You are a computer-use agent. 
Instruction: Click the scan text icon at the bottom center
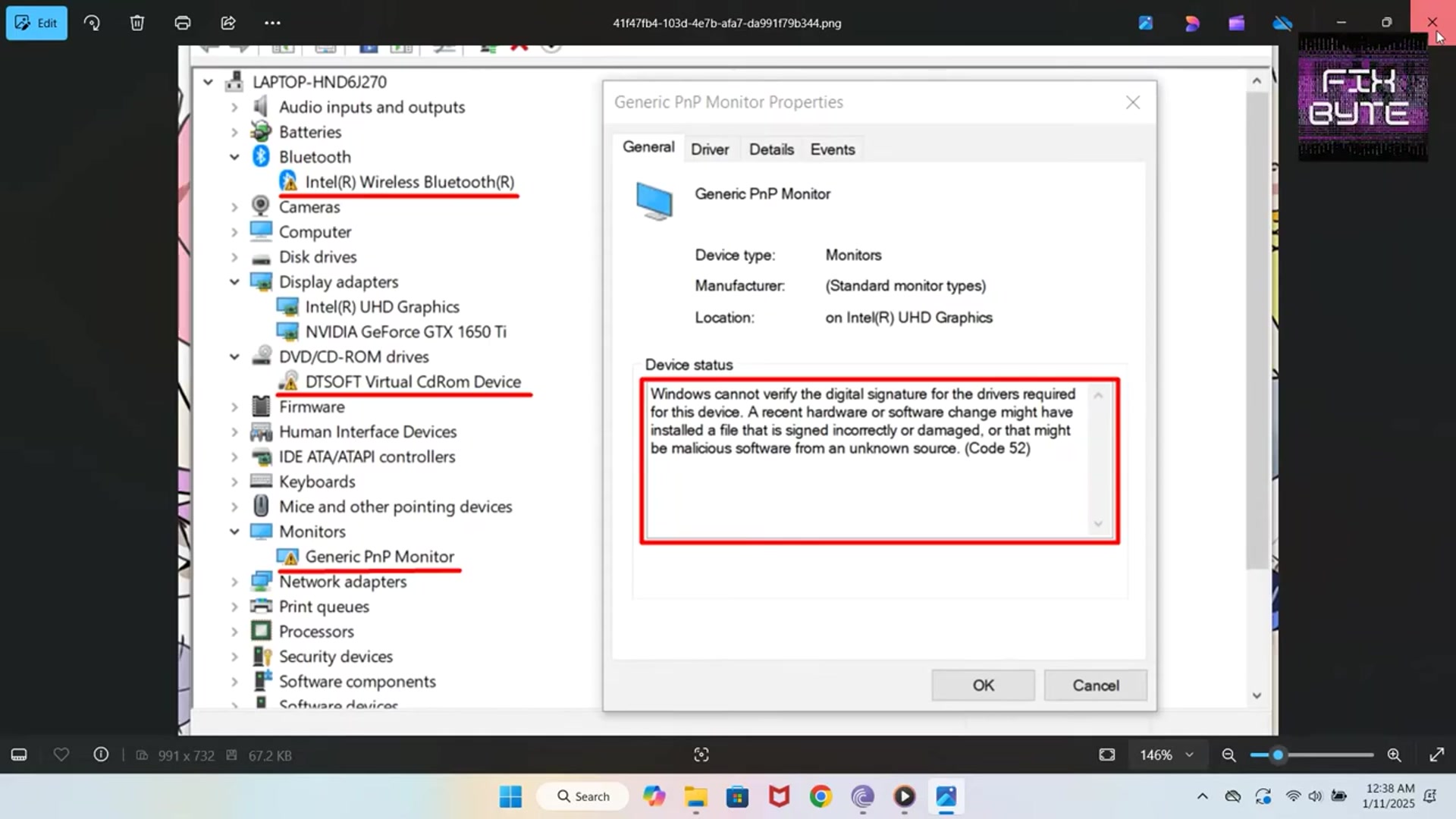701,755
